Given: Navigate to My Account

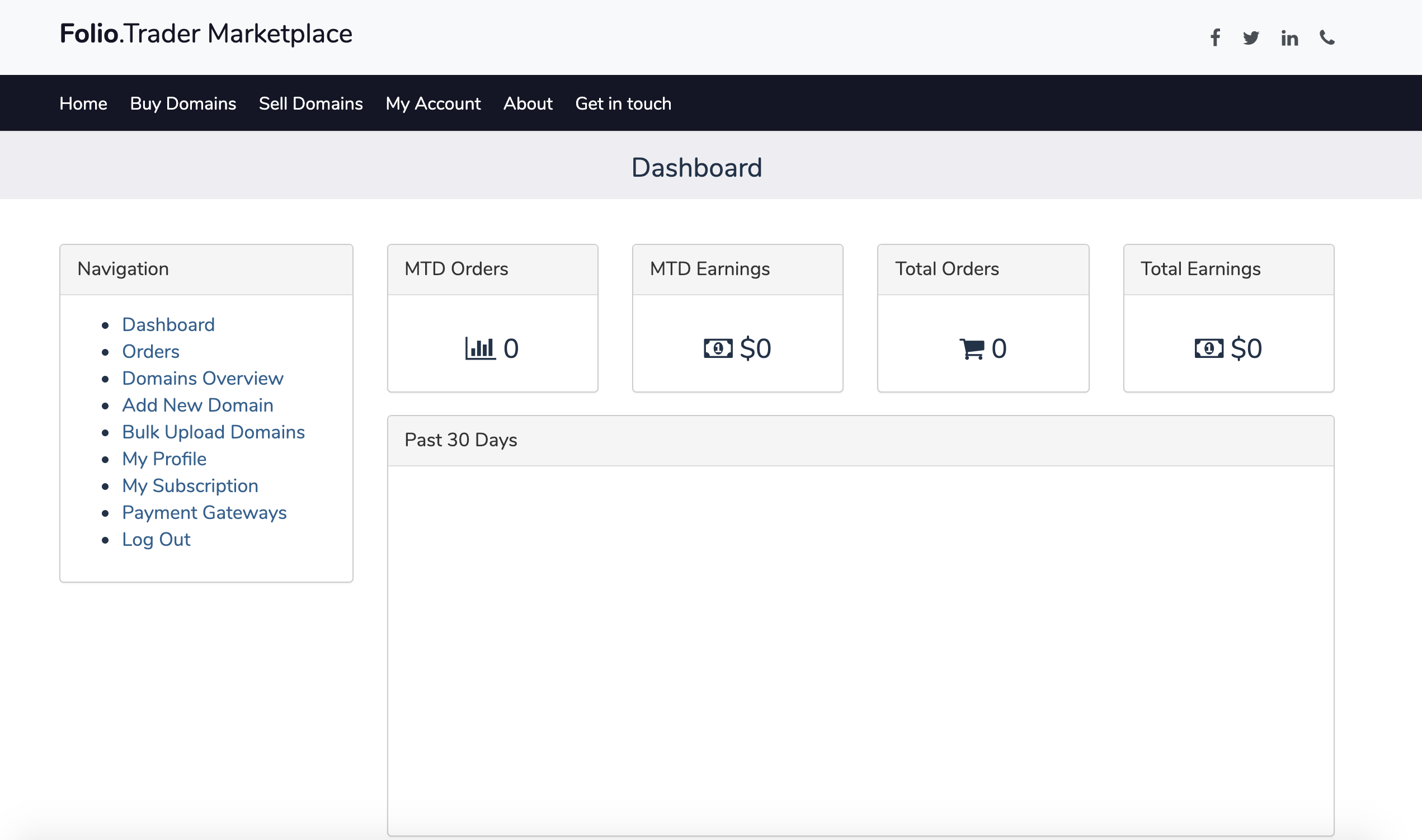Looking at the screenshot, I should [433, 103].
